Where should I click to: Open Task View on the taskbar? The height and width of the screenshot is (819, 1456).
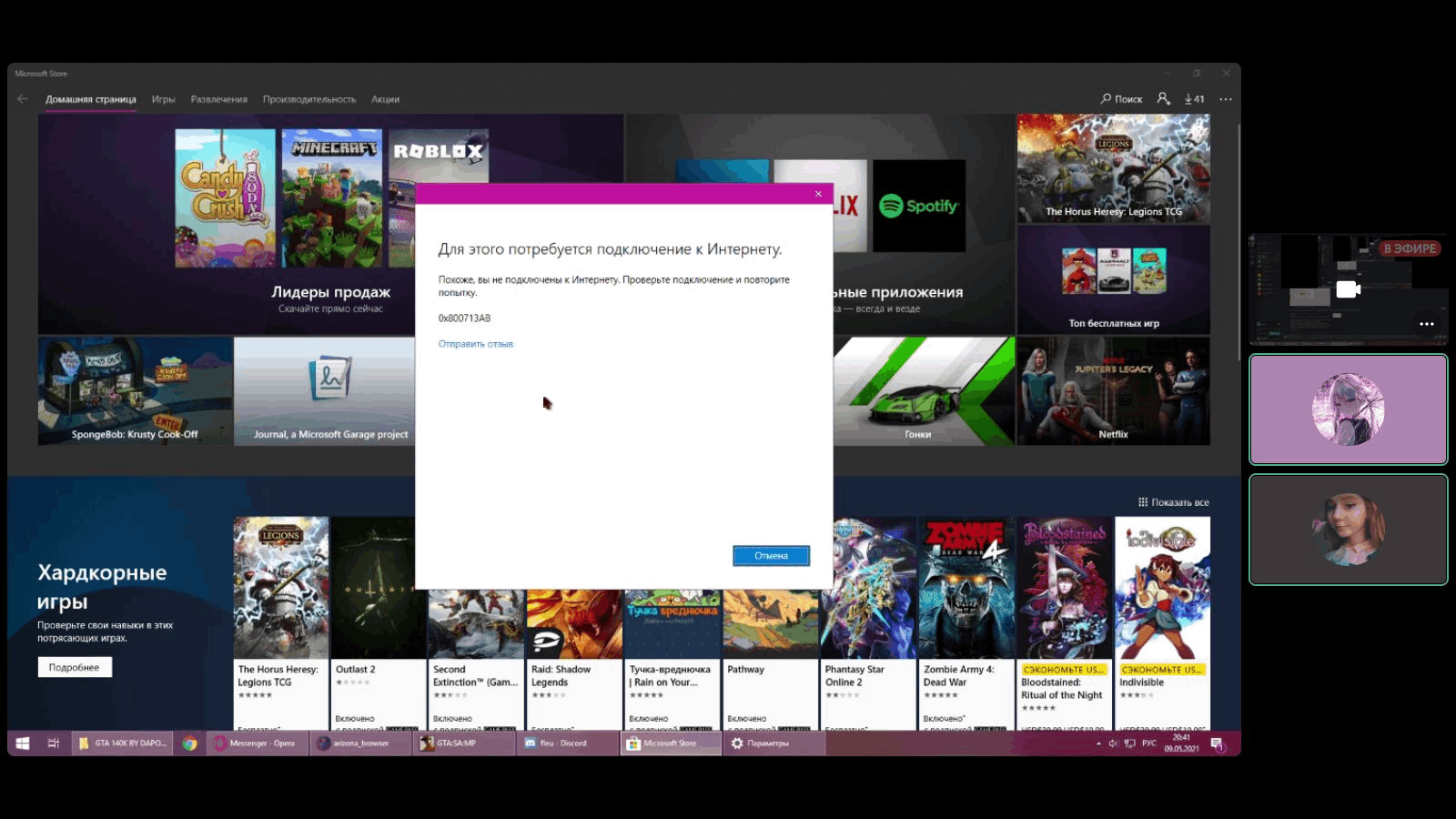(x=54, y=743)
